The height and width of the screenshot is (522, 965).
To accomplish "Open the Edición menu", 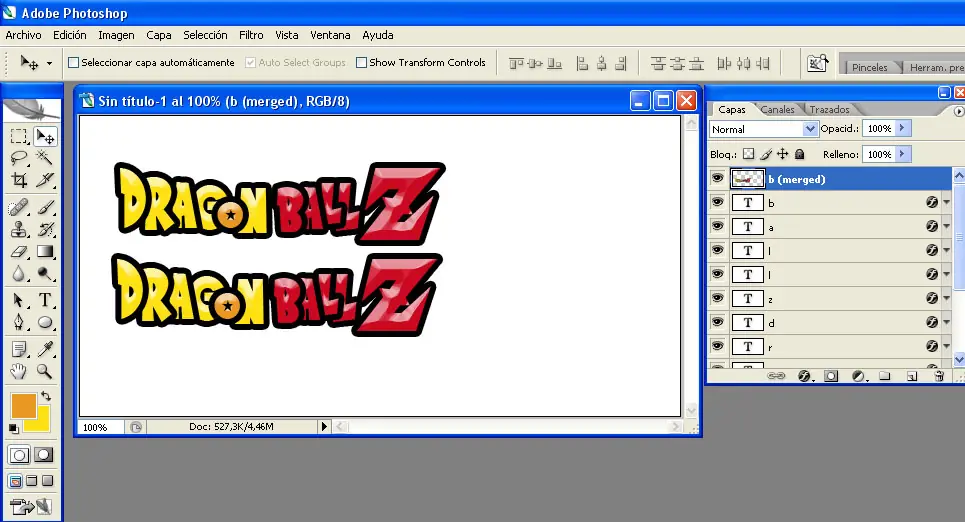I will click(x=70, y=35).
